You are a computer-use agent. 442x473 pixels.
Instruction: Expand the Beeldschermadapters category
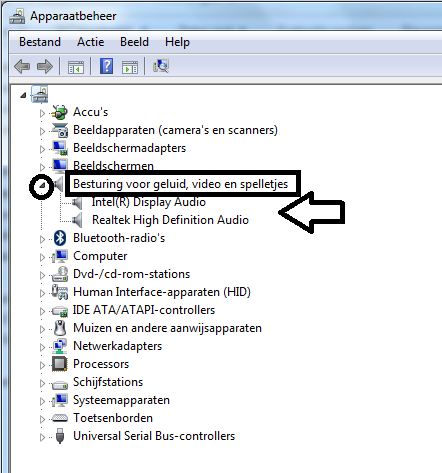click(x=42, y=149)
